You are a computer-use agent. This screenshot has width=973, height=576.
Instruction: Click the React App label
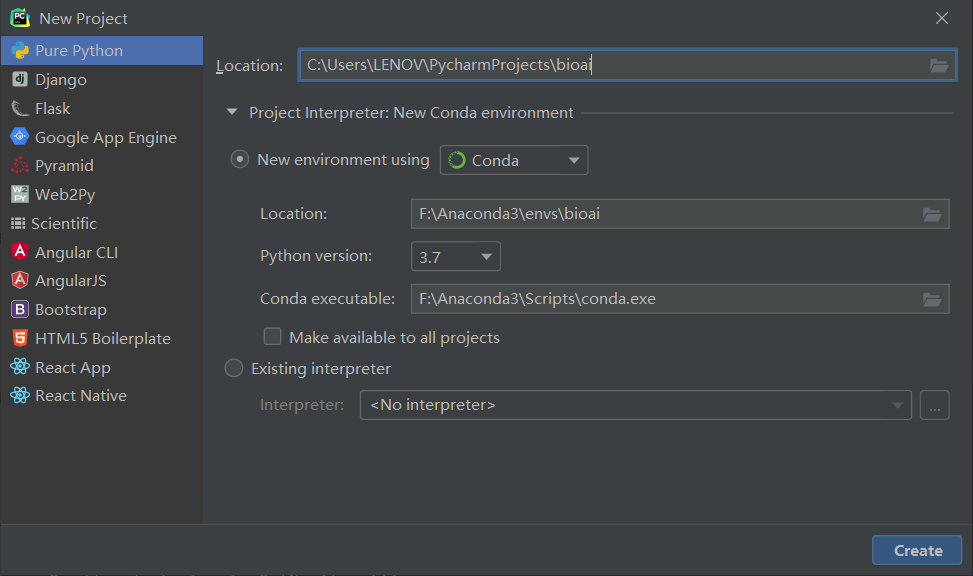point(73,367)
